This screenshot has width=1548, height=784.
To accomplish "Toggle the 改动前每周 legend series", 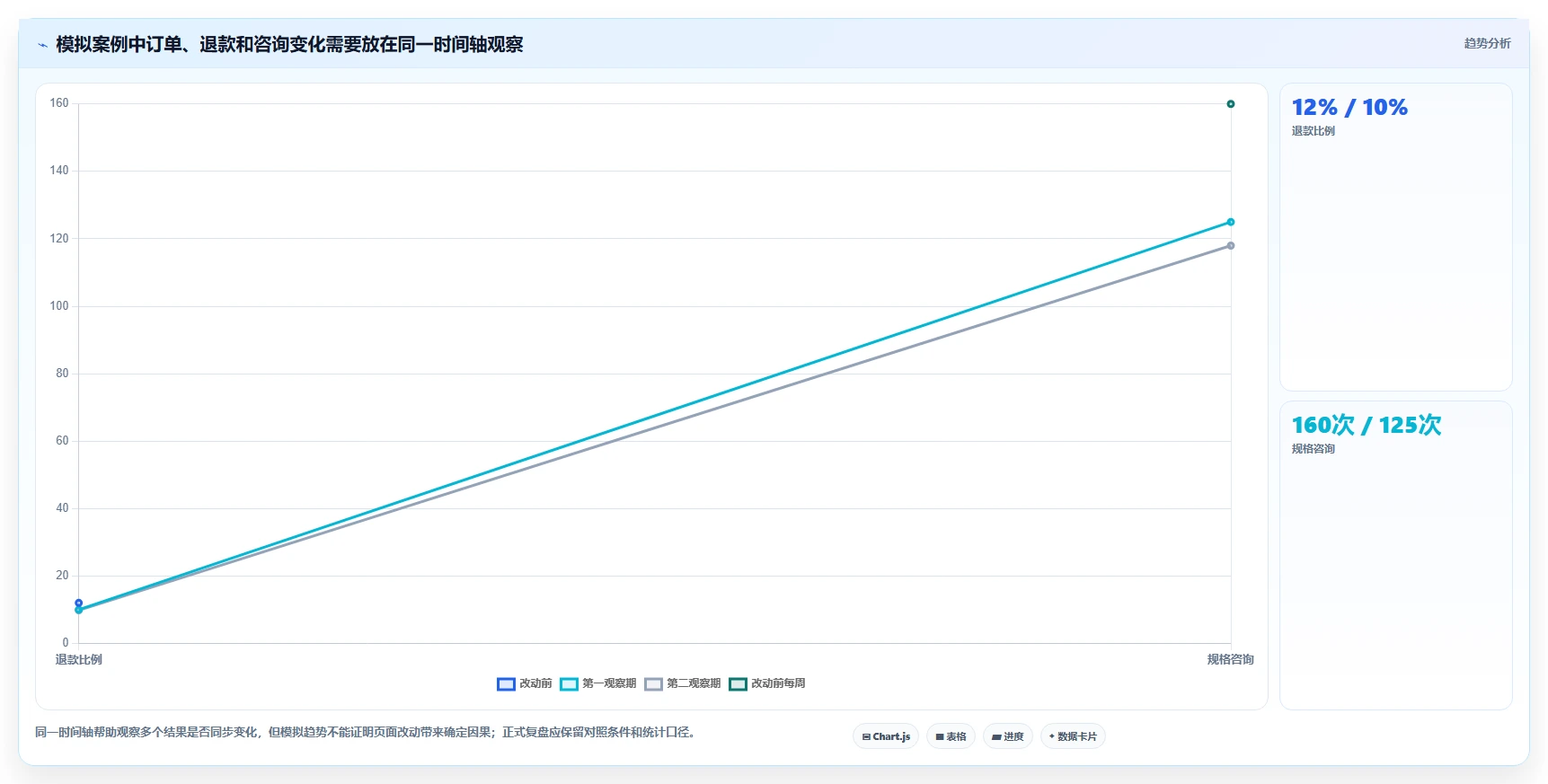I will 766,683.
